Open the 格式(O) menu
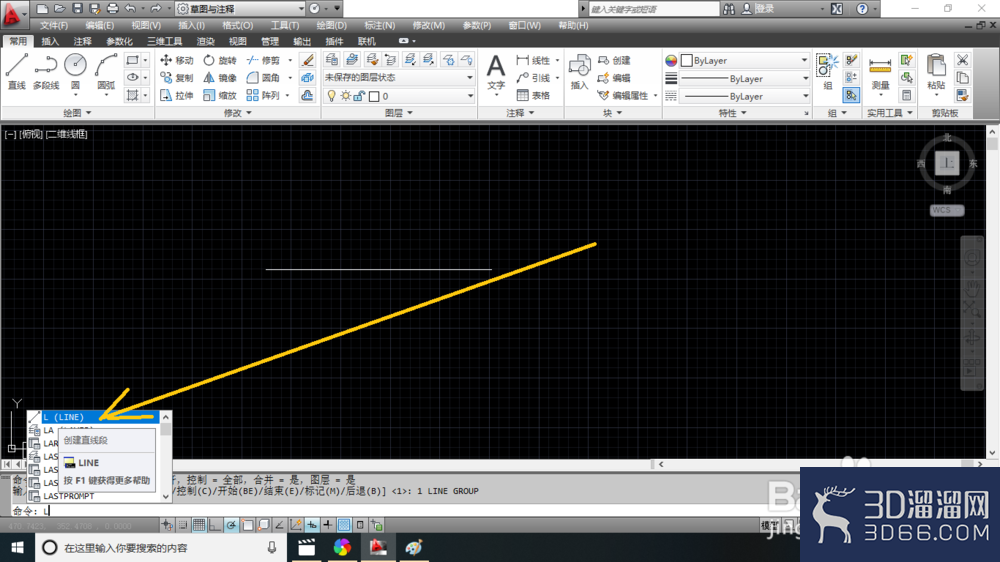Image resolution: width=1000 pixels, height=562 pixels. (237, 26)
